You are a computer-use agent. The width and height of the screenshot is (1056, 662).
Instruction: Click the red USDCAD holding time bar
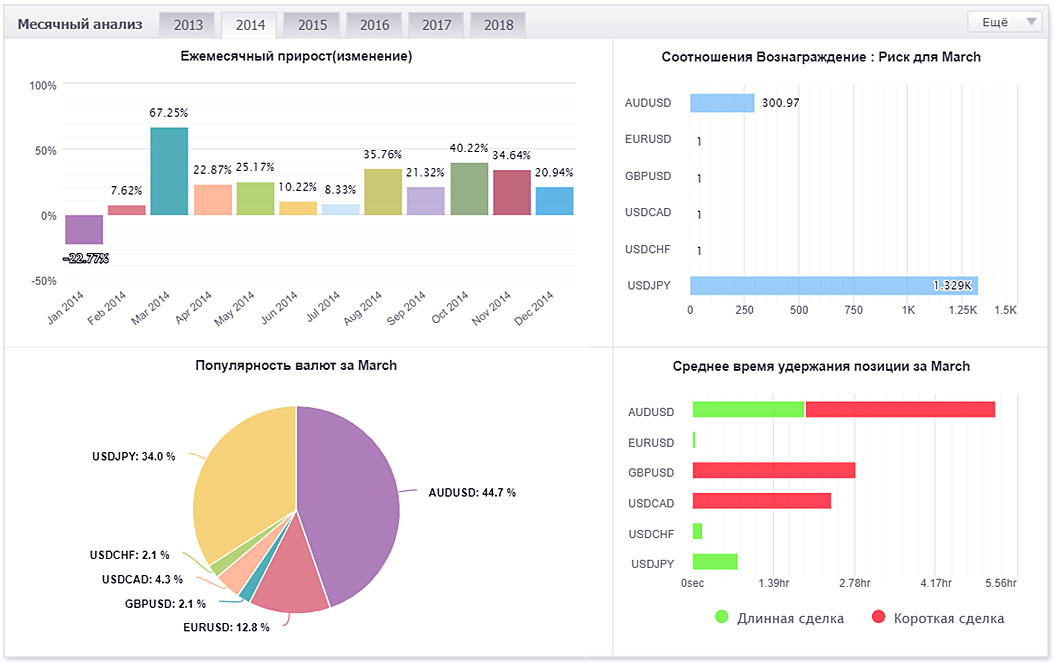(761, 501)
